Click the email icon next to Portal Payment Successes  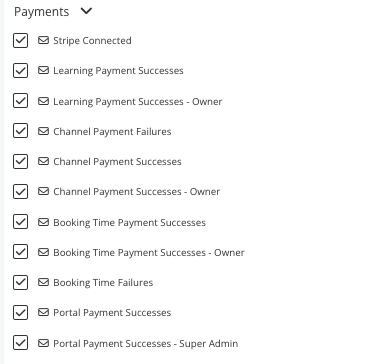43,312
